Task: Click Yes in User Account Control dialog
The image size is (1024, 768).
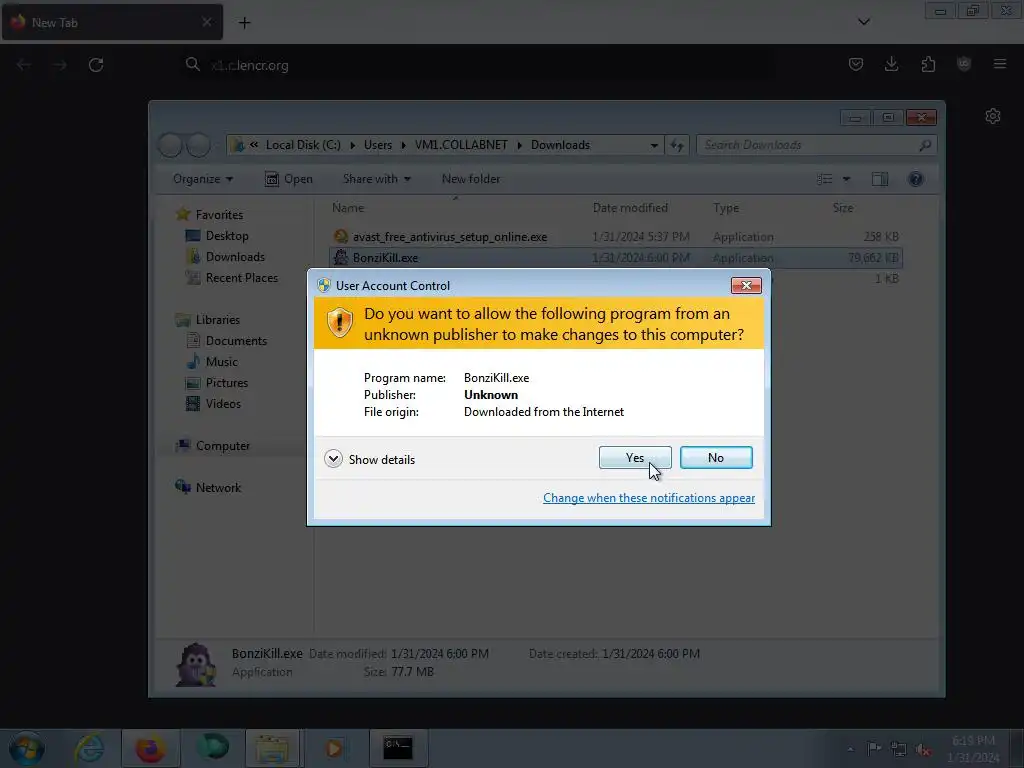Action: (x=635, y=458)
